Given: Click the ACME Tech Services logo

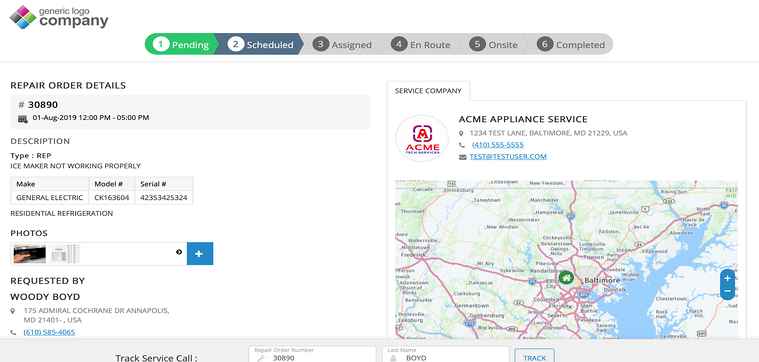Looking at the screenshot, I should 422,138.
